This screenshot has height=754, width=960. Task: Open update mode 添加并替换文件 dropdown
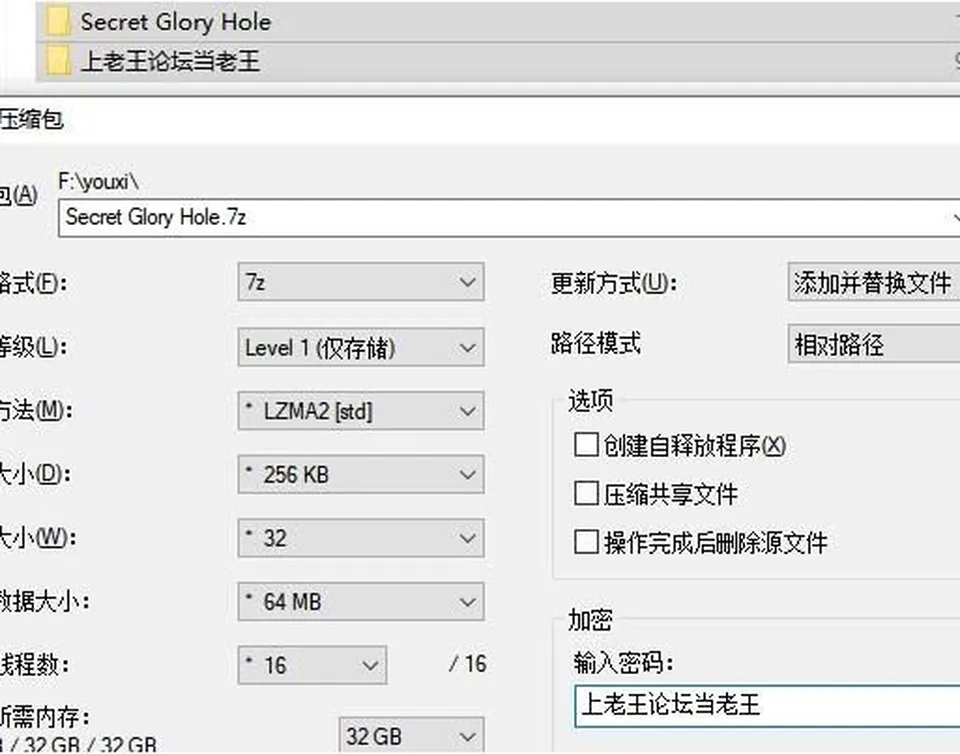click(874, 282)
